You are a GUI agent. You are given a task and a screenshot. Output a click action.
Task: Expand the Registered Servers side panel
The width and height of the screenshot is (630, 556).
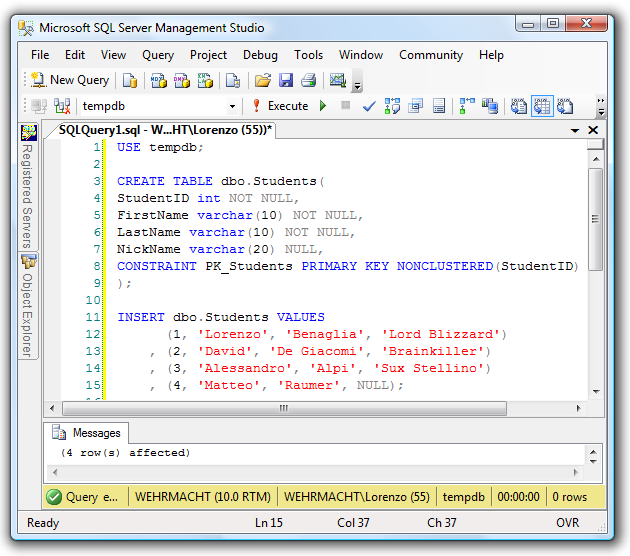click(28, 186)
